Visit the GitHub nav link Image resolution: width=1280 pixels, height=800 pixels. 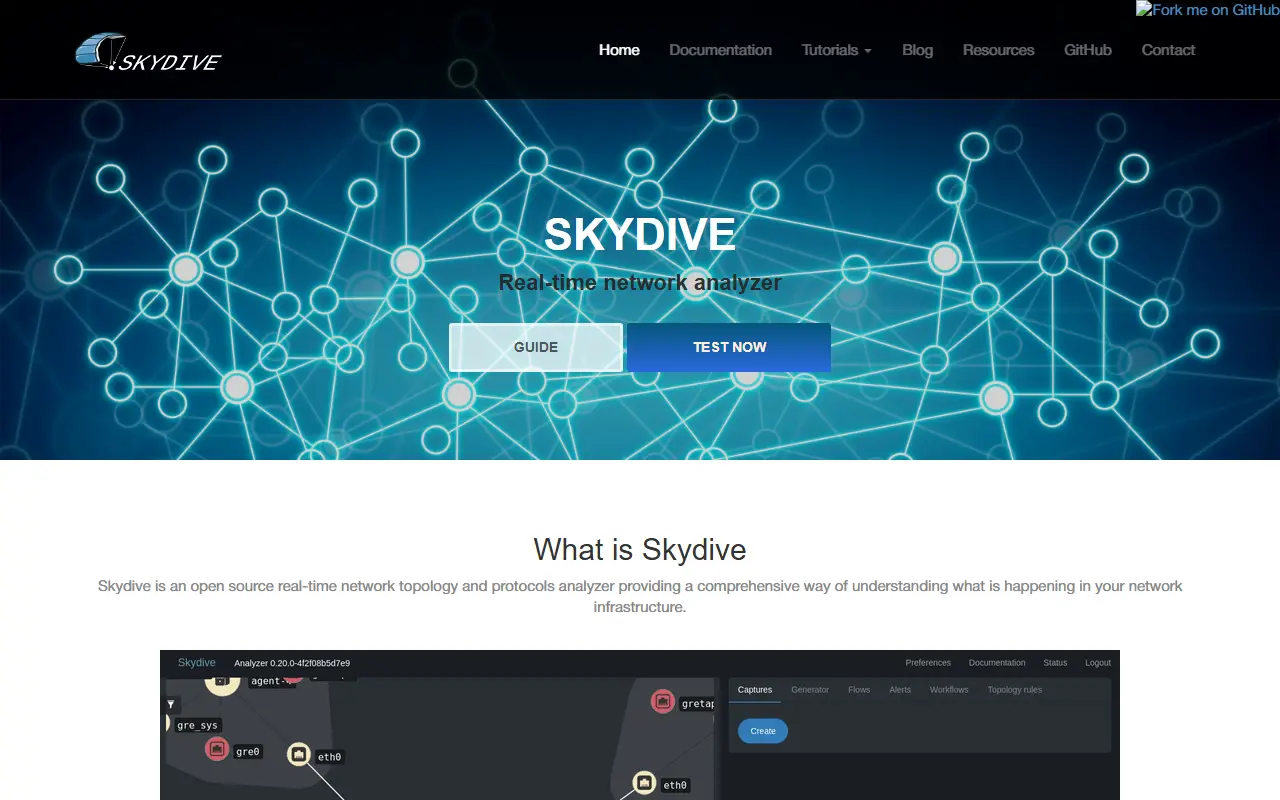point(1088,50)
